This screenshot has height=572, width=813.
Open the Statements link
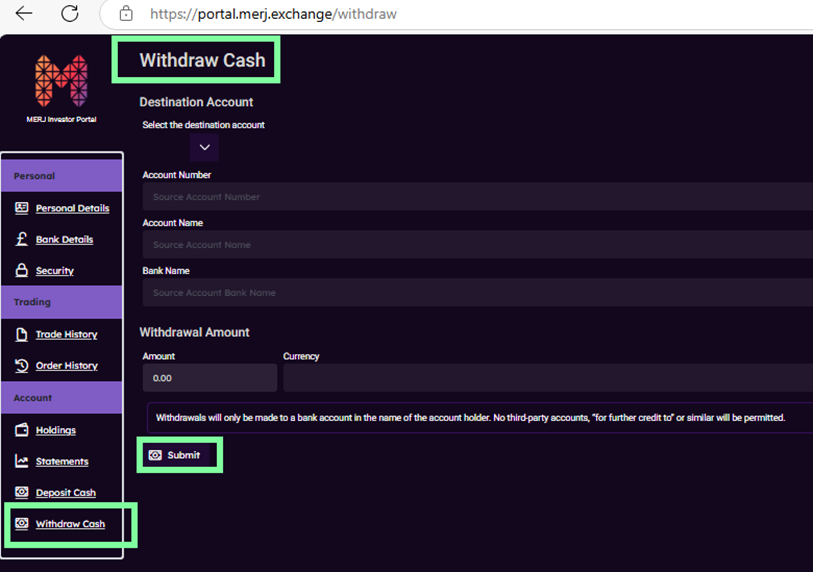pyautogui.click(x=62, y=461)
